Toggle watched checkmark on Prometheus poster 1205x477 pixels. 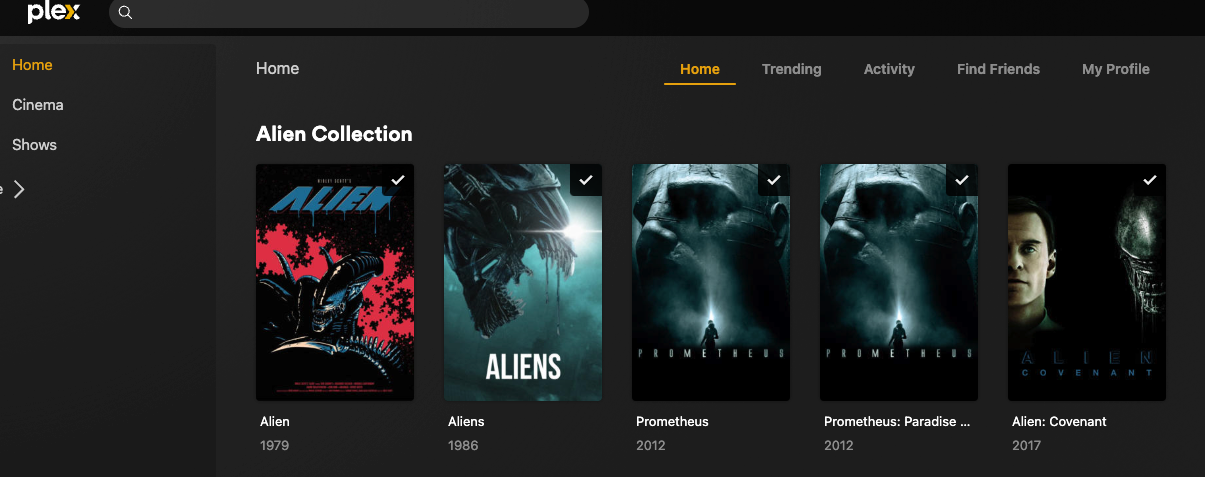click(774, 180)
